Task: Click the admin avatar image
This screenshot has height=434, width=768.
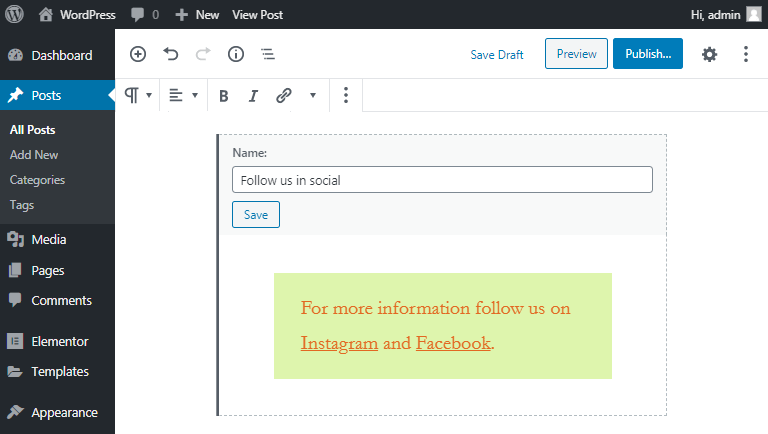Action: pyautogui.click(x=753, y=15)
